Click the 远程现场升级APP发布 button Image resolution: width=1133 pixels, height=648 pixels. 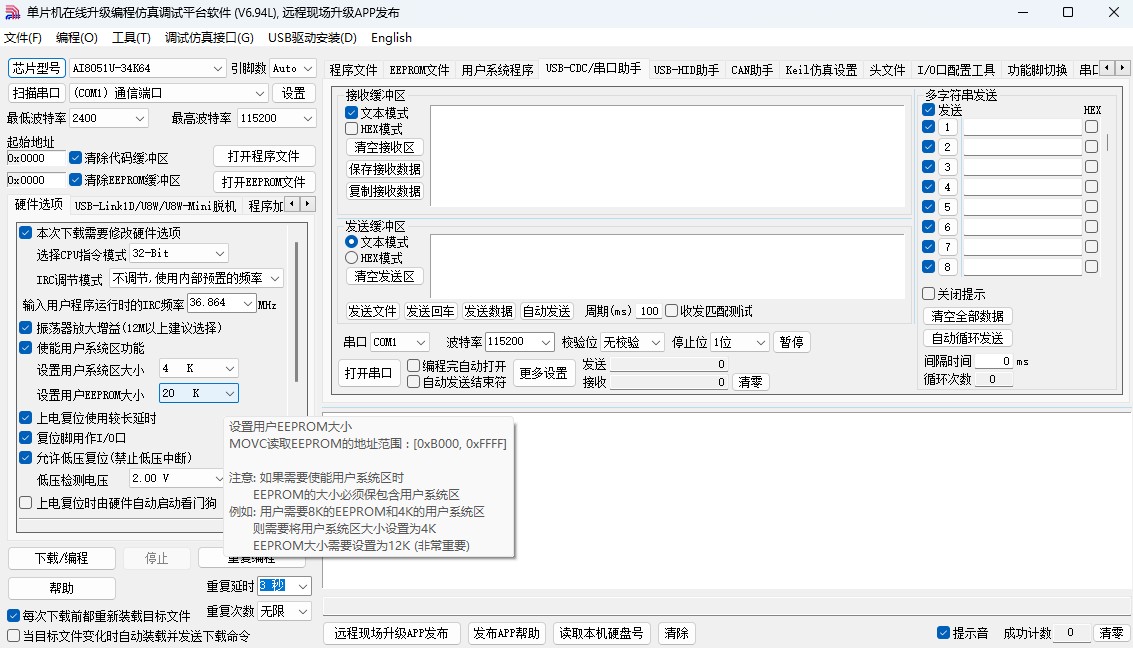click(x=391, y=634)
